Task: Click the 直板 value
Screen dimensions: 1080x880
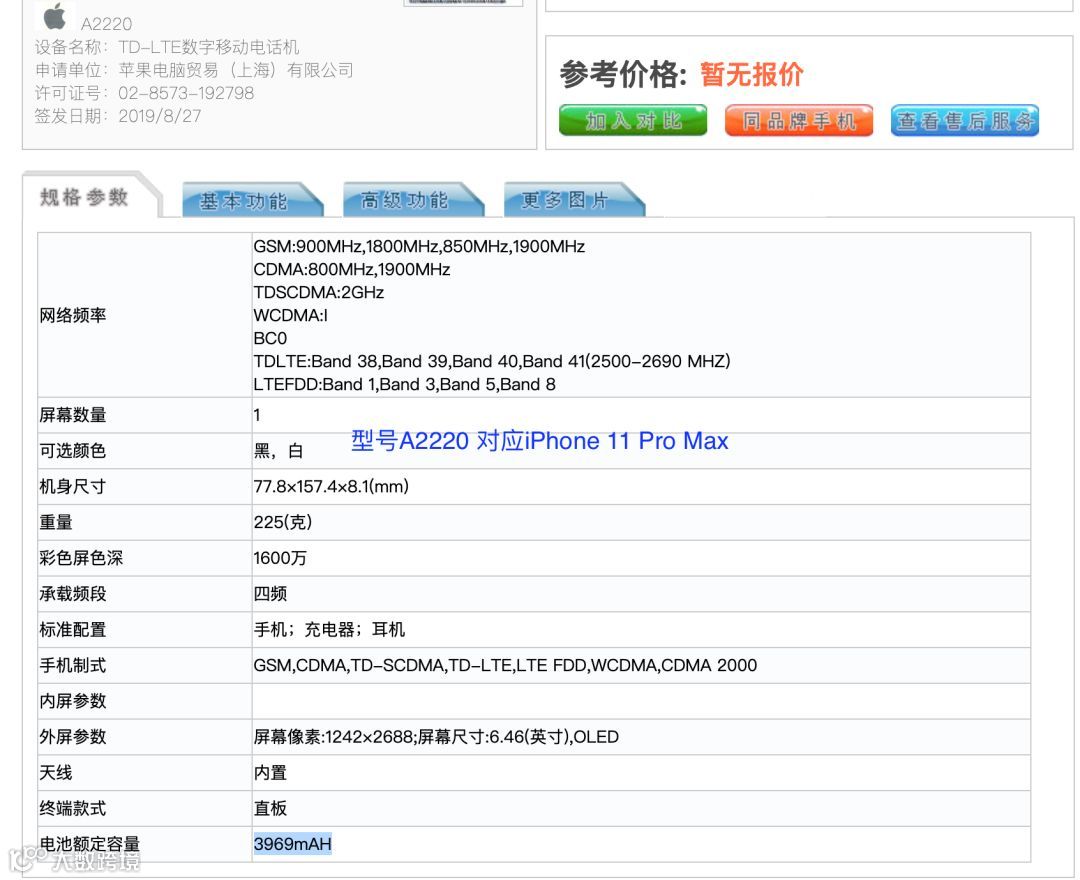Action: tap(270, 809)
